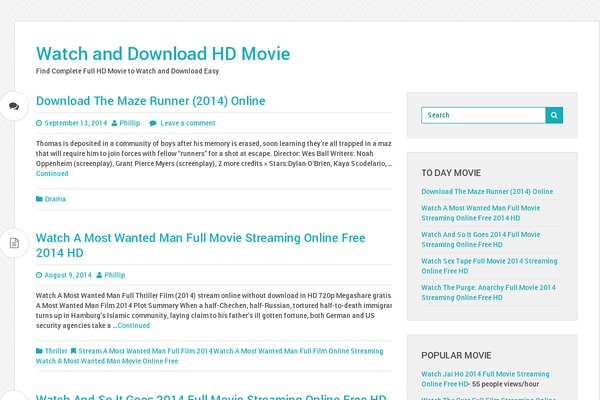Click the comment bubble icon before Leave a comment
Screen dimensions: 600x400
(153, 123)
